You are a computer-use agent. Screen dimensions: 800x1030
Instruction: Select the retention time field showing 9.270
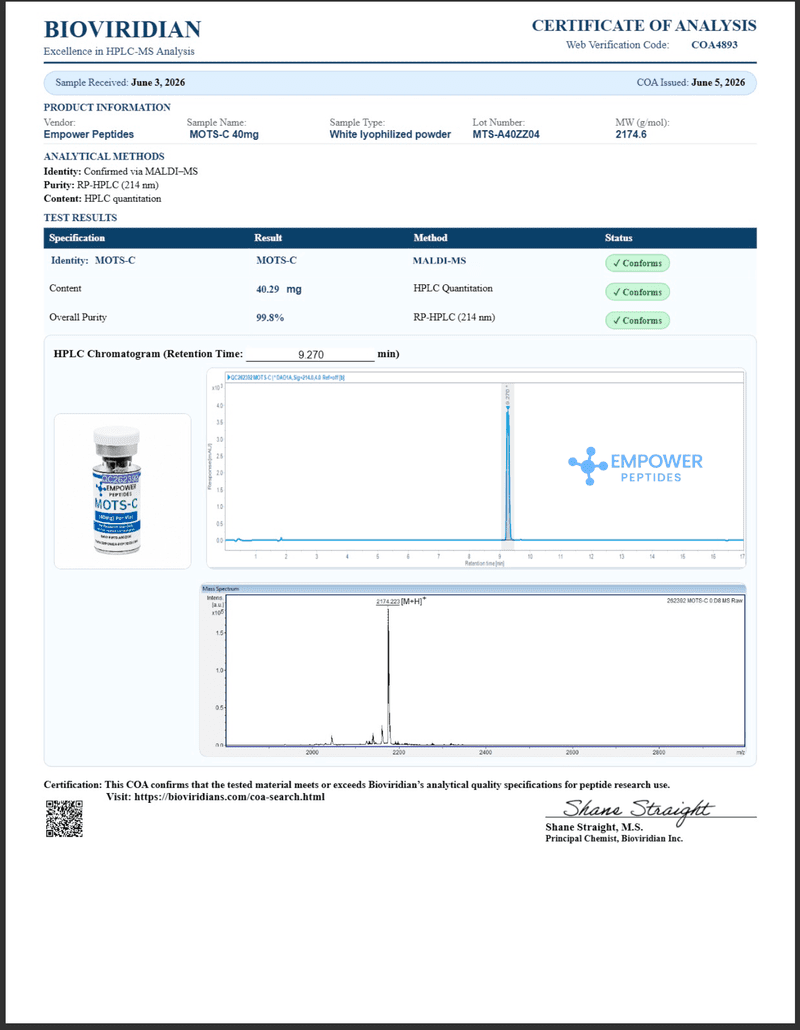click(x=310, y=355)
